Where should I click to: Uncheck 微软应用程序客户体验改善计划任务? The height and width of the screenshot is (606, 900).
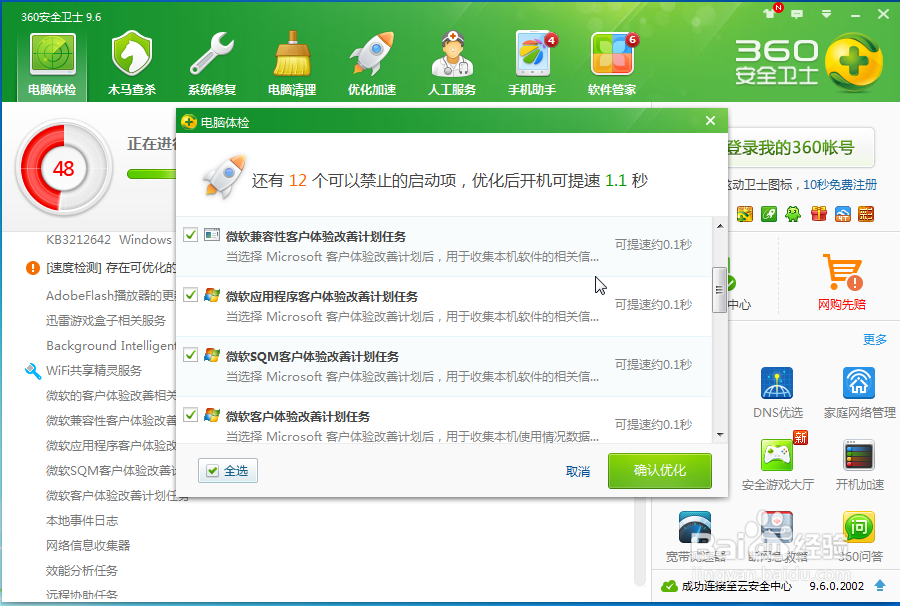coord(191,295)
